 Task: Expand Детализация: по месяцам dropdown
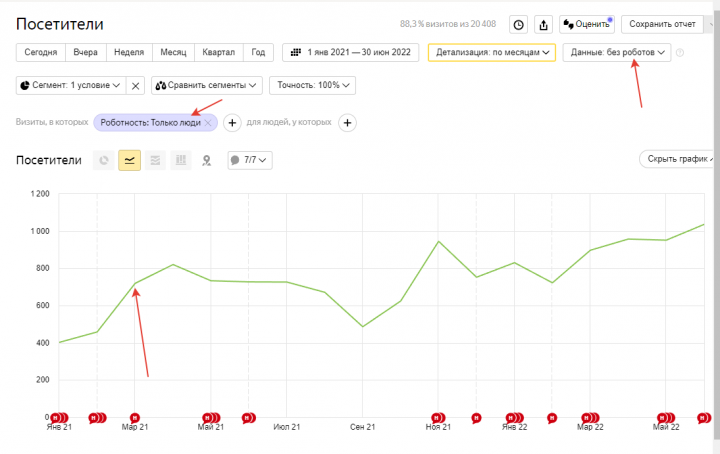[x=492, y=52]
